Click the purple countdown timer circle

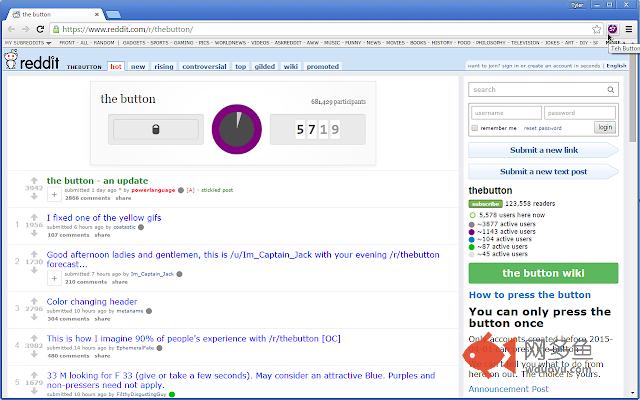coord(237,129)
